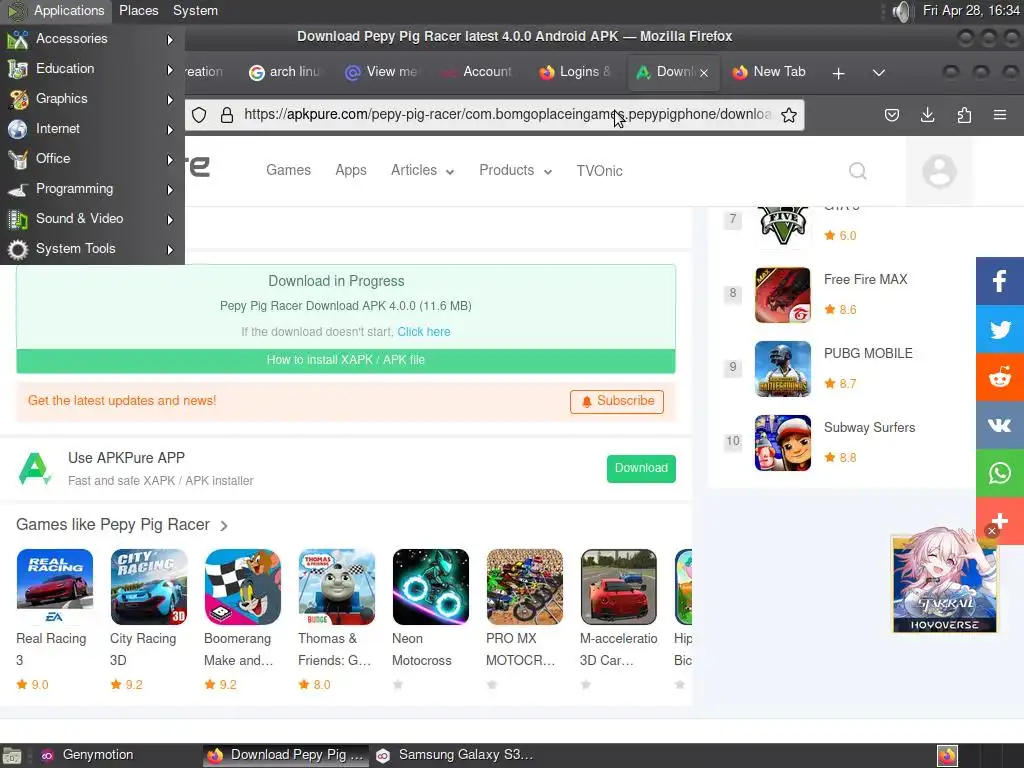
Task: Switch to the New Tab tab
Action: (x=769, y=72)
